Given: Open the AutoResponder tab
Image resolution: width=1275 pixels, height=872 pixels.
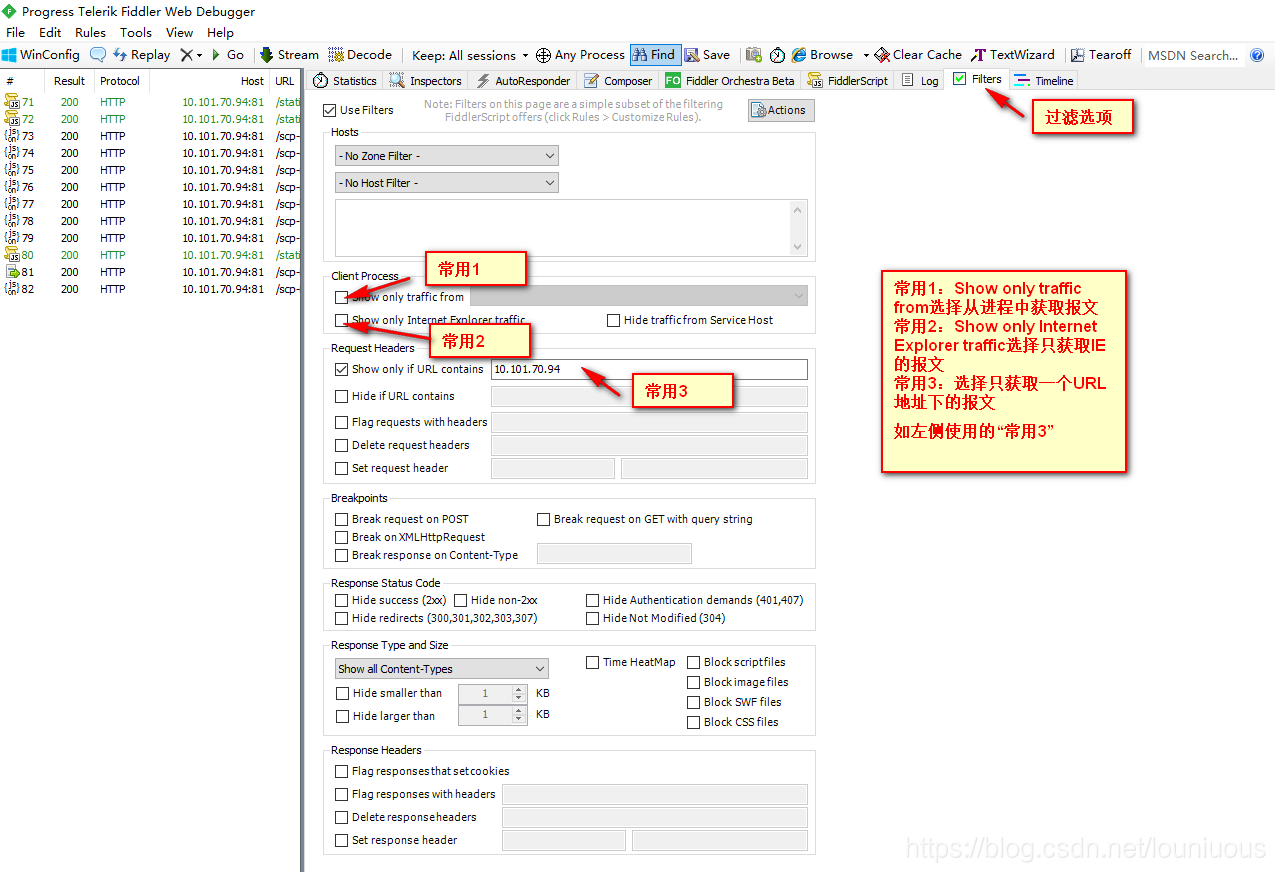Looking at the screenshot, I should tap(523, 81).
